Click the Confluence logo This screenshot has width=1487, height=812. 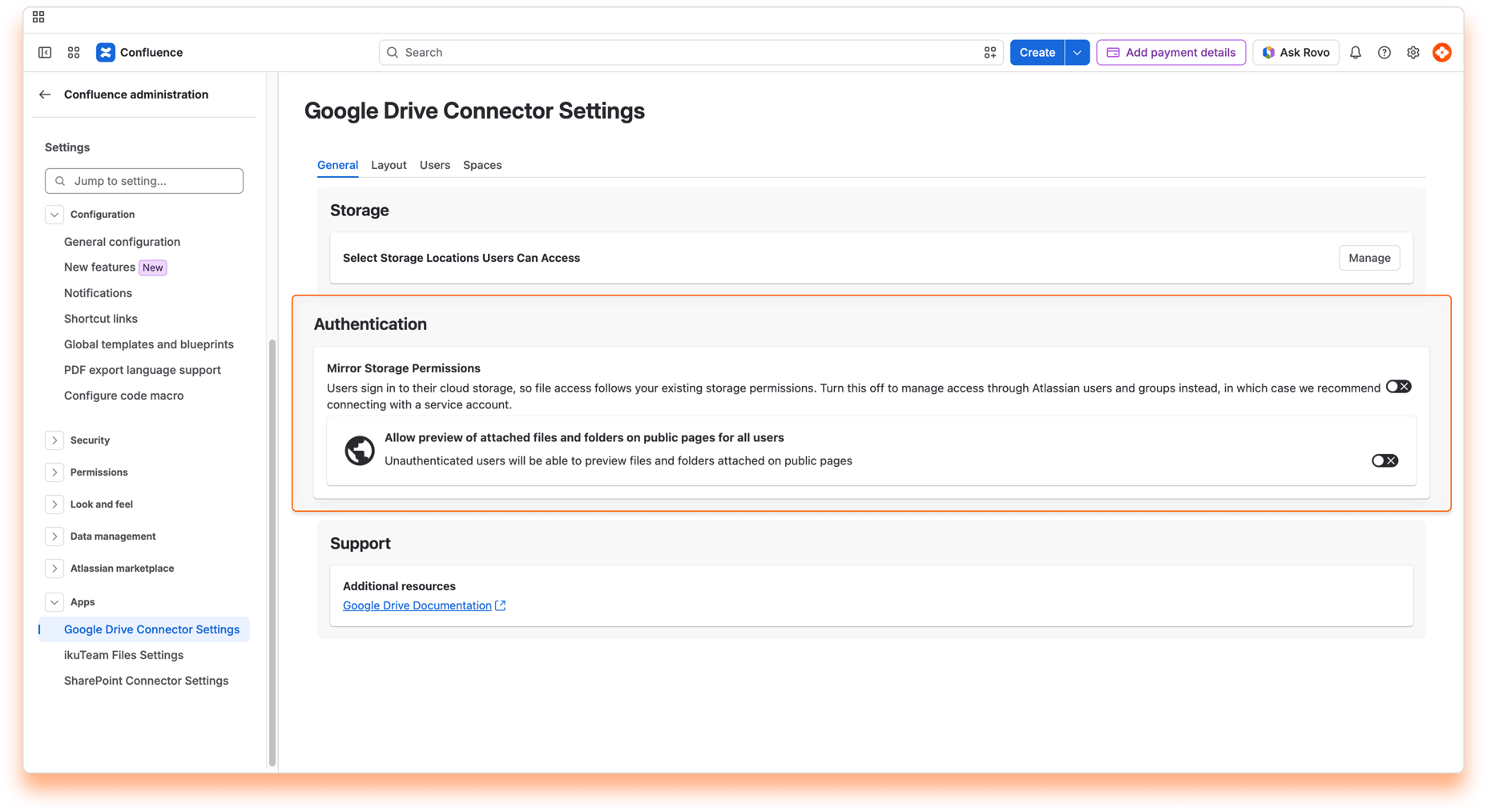tap(139, 52)
